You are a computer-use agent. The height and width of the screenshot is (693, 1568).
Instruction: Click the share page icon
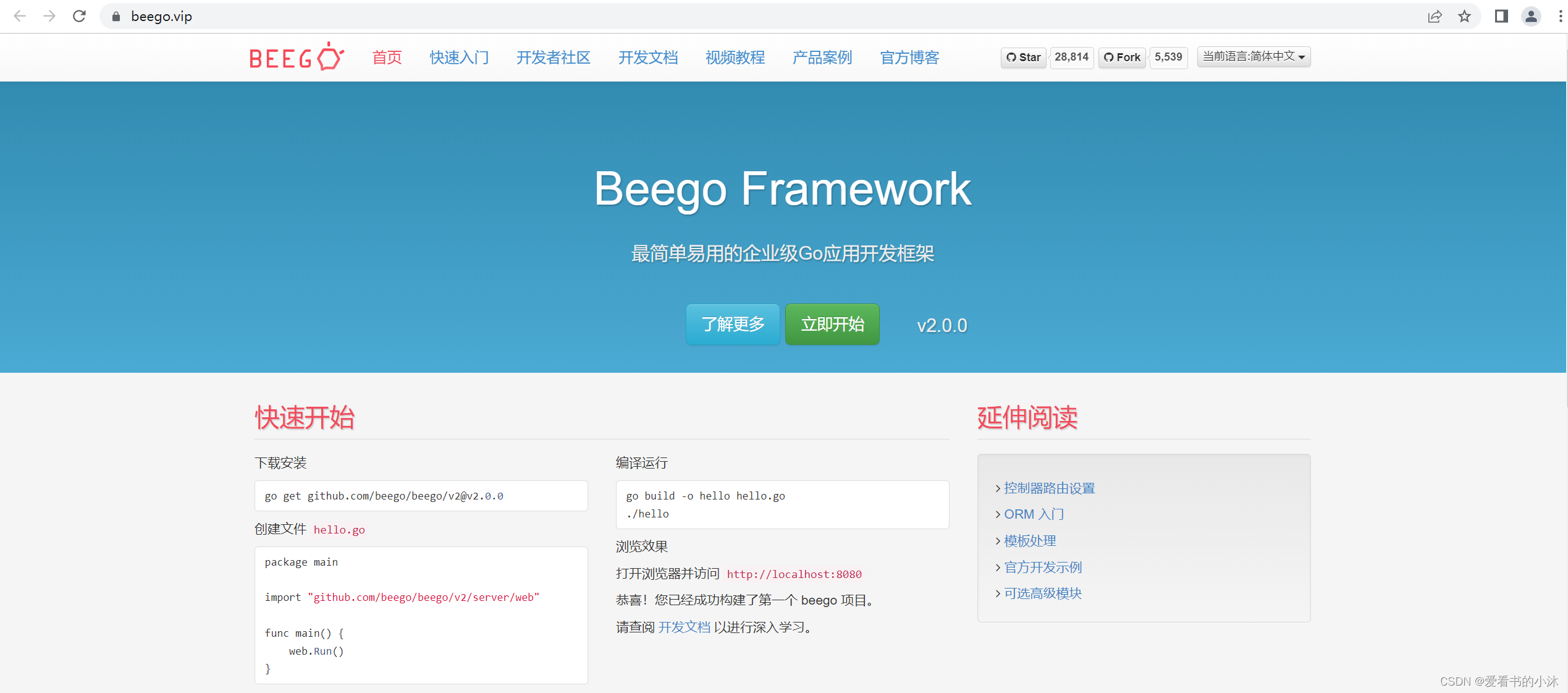[1435, 17]
